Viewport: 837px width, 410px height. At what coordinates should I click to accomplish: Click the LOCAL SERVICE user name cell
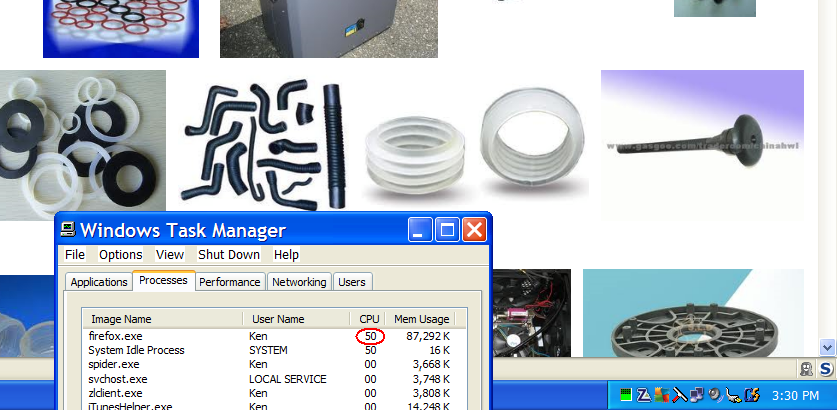288,379
